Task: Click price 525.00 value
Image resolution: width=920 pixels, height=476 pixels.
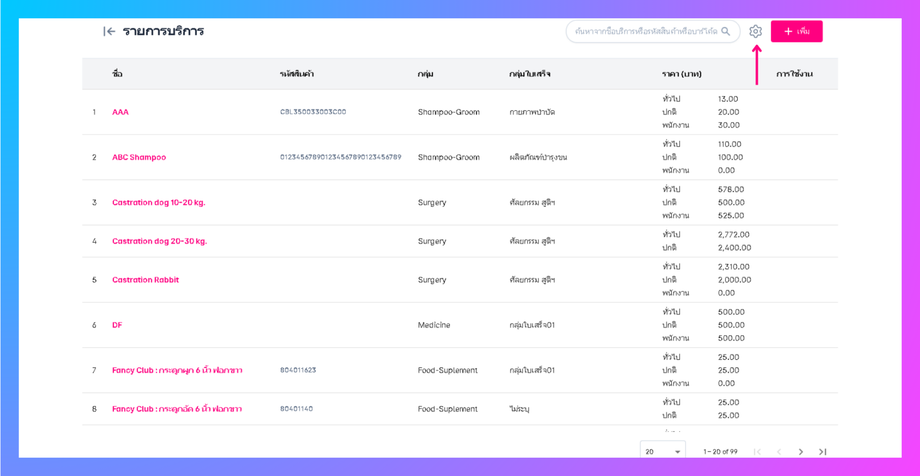Action: (x=731, y=215)
